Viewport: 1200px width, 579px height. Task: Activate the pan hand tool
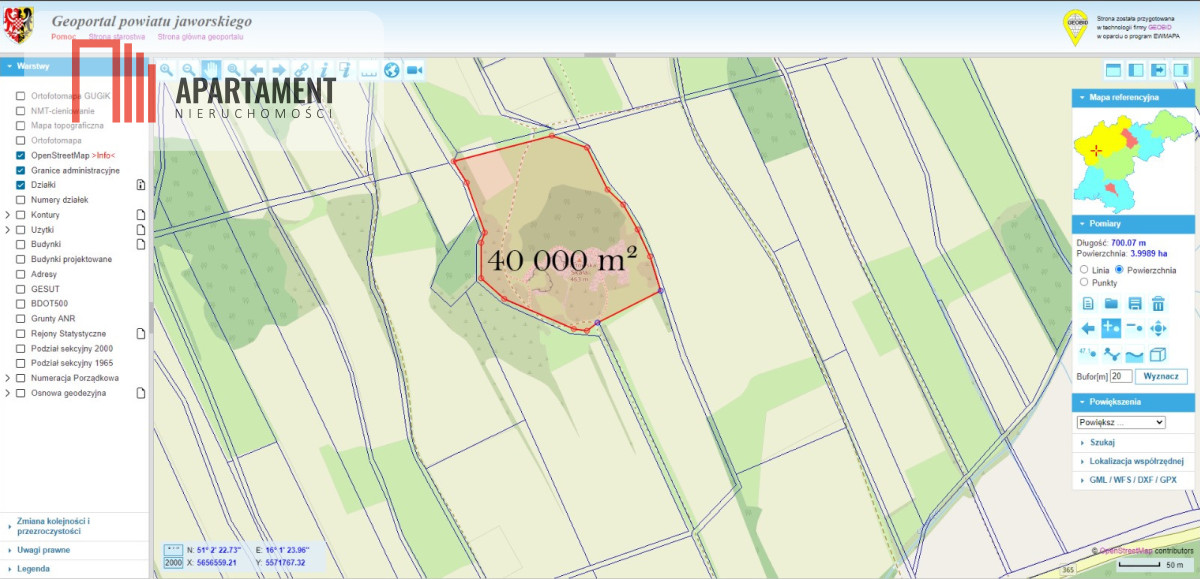[x=211, y=70]
